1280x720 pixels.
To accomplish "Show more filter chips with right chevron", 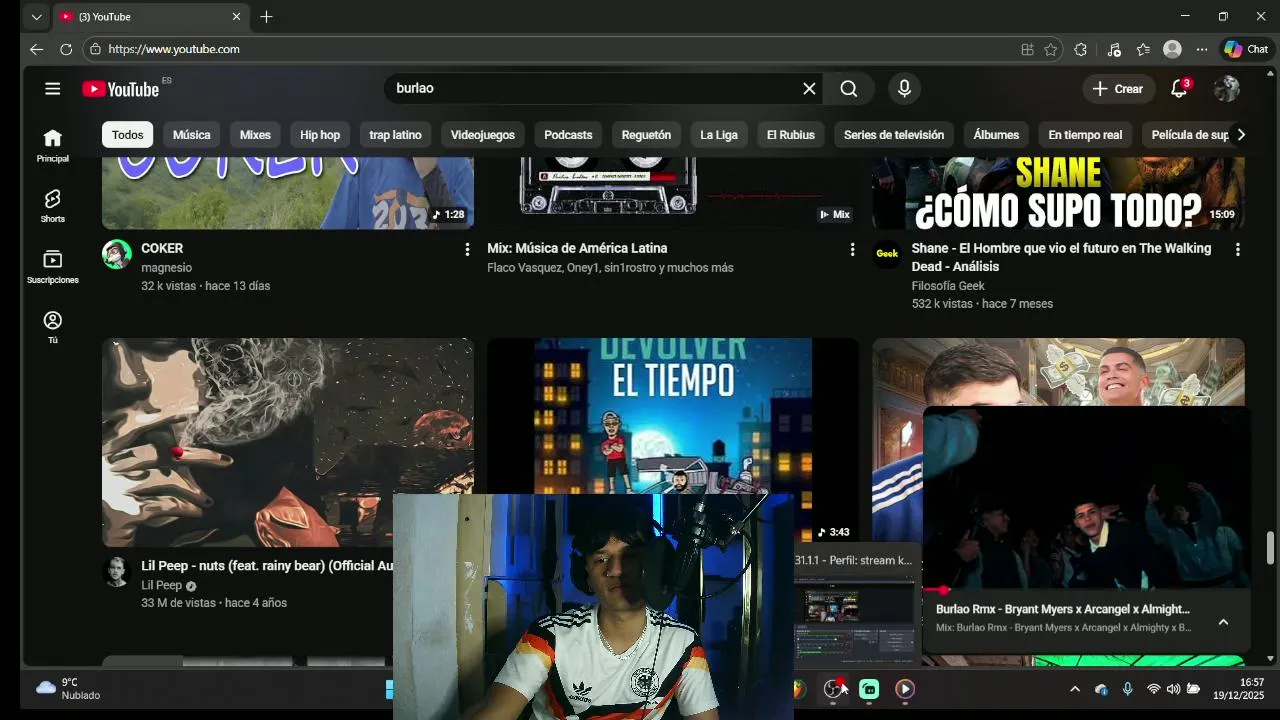I will 1241,135.
